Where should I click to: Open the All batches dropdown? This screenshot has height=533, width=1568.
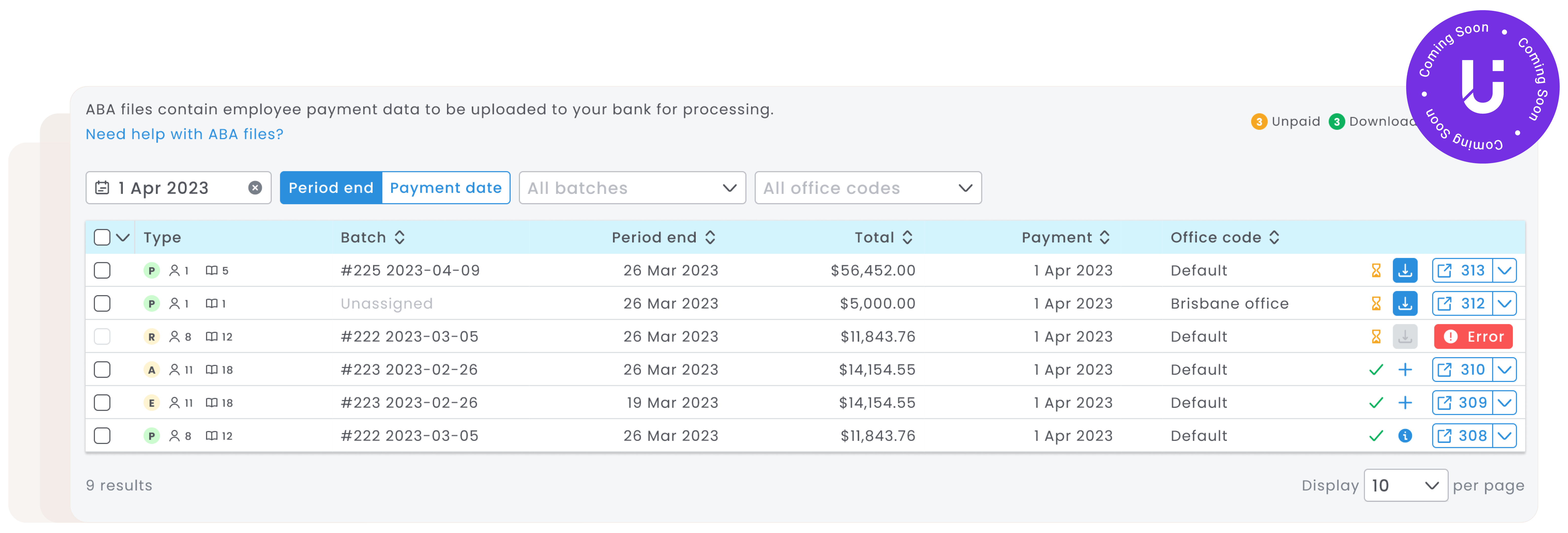632,188
